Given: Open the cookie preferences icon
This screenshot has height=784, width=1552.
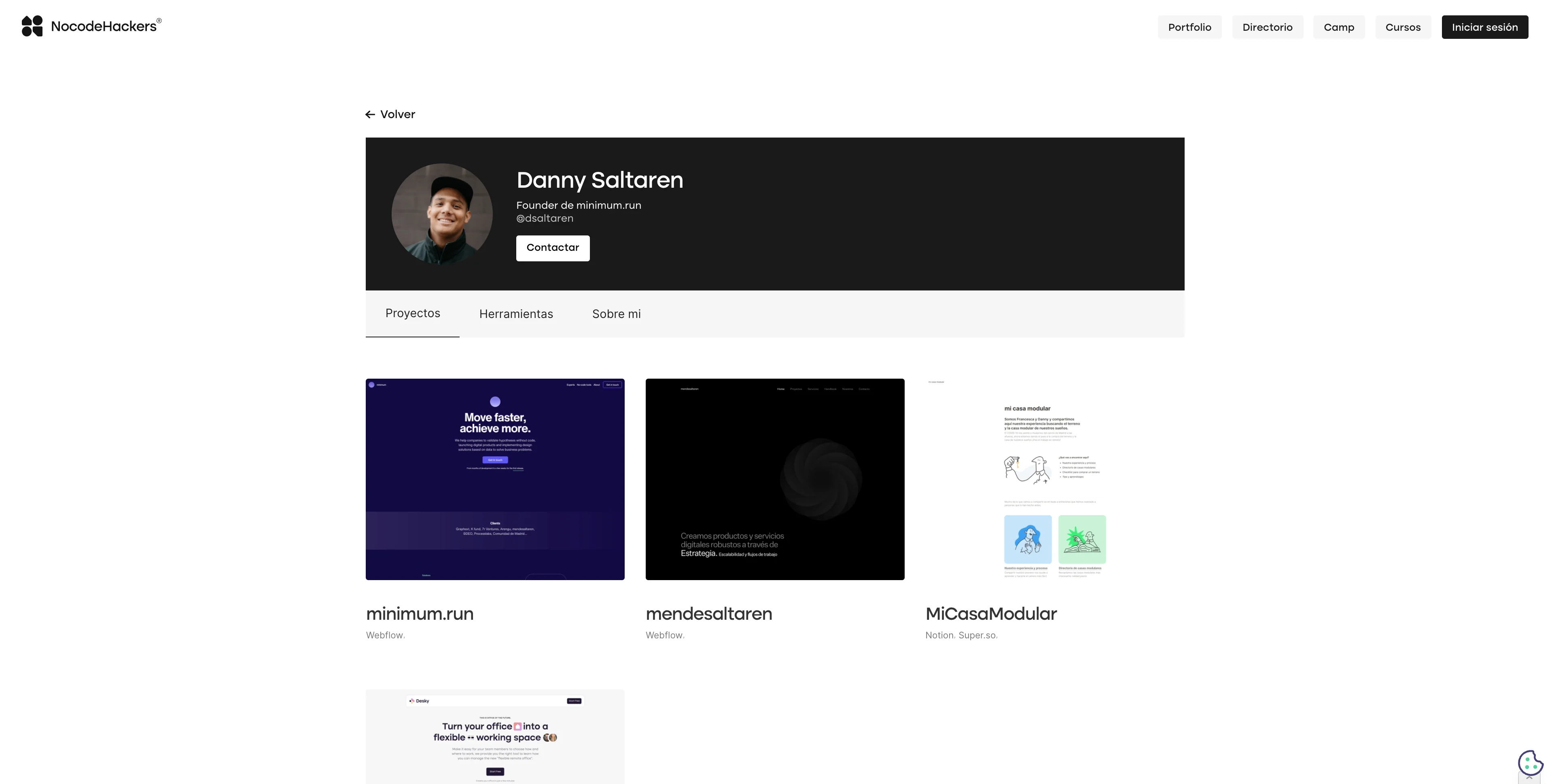Looking at the screenshot, I should point(1530,762).
